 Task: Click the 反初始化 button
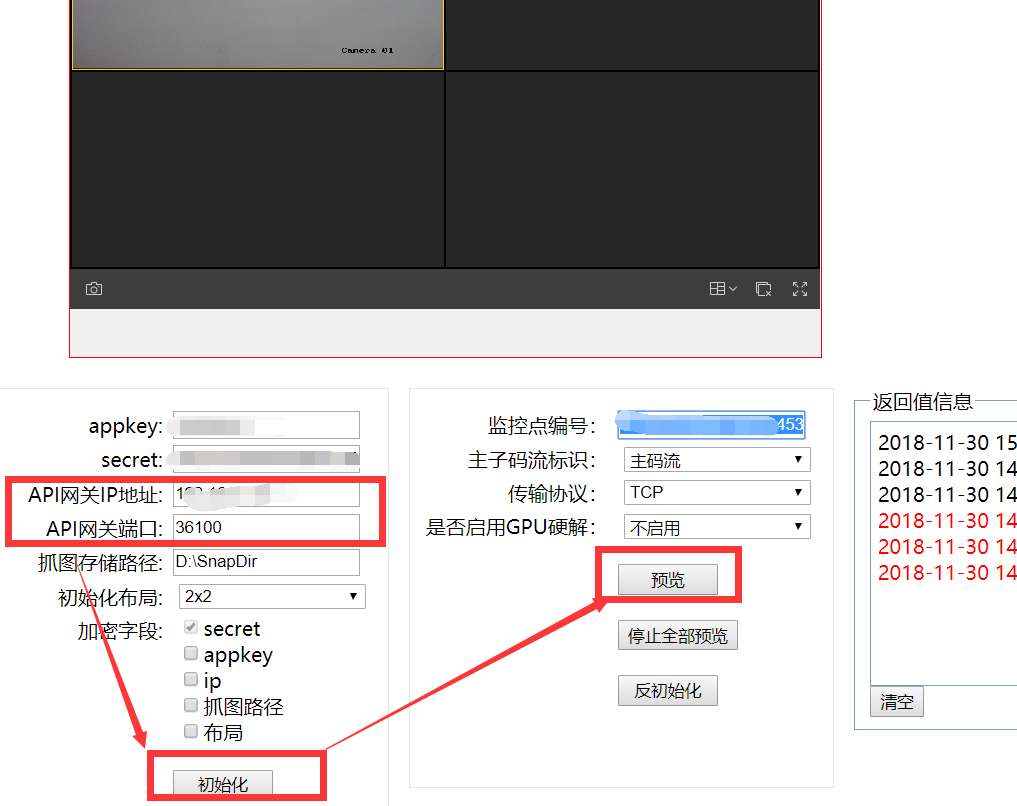click(667, 691)
